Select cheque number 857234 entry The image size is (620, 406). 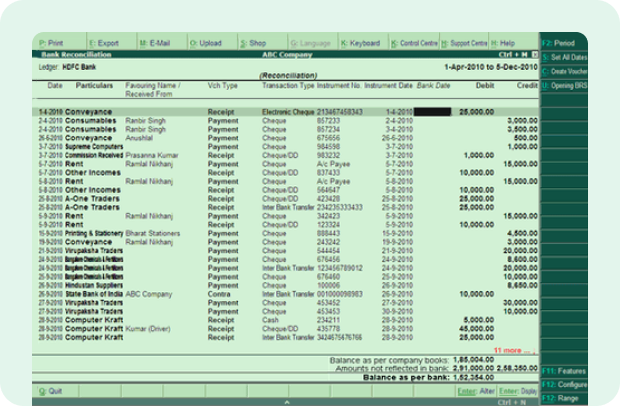pyautogui.click(x=328, y=129)
